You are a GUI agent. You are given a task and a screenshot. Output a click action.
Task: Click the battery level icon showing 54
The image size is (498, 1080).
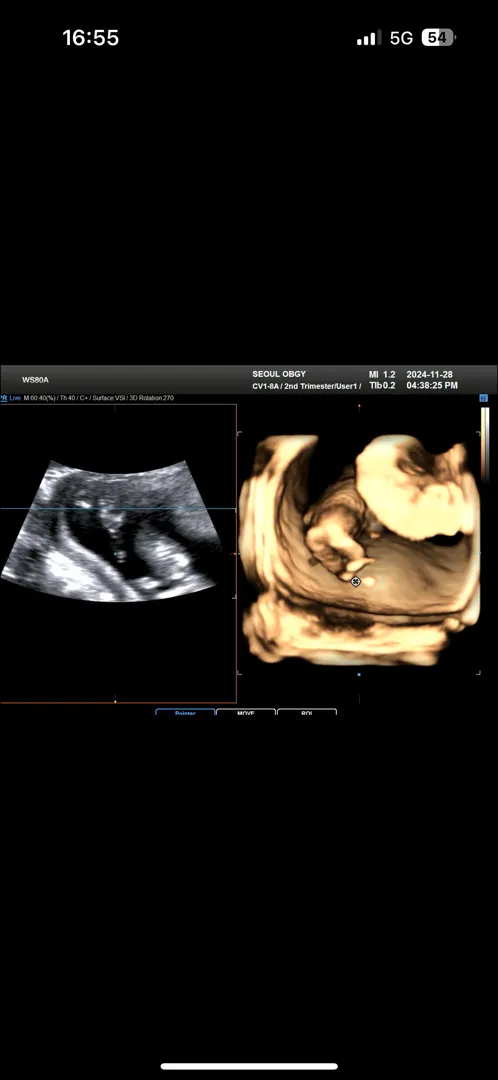pos(438,38)
